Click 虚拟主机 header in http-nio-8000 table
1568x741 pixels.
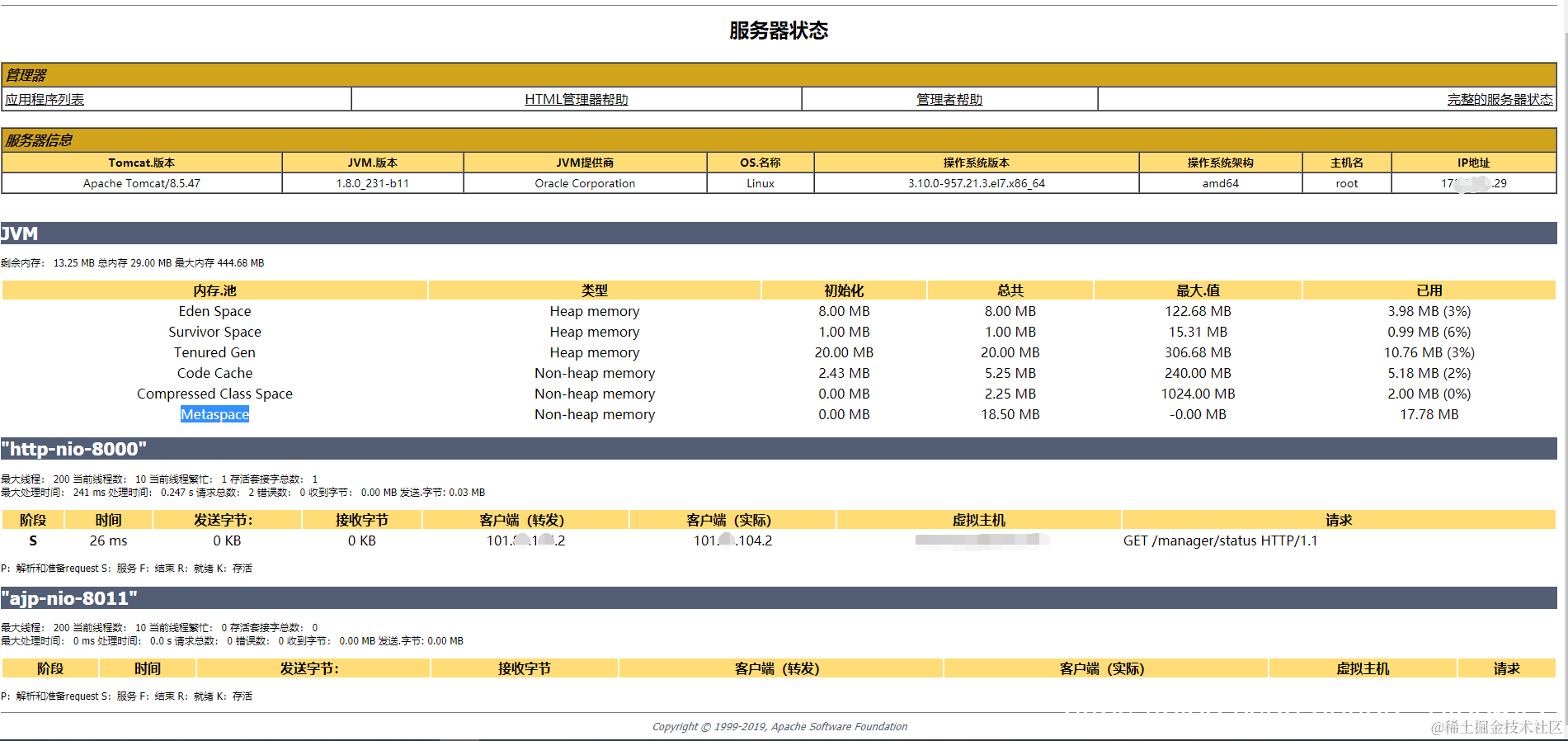(979, 520)
